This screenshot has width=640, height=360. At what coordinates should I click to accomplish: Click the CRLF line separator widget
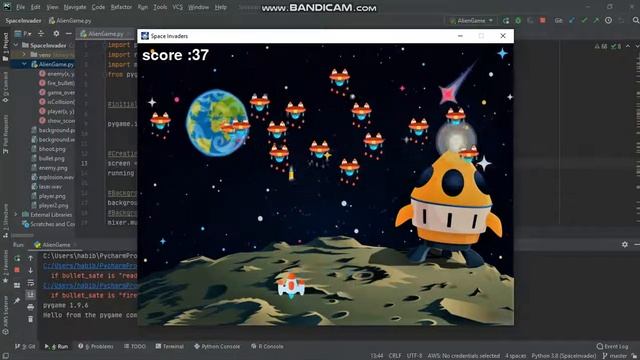[395, 356]
